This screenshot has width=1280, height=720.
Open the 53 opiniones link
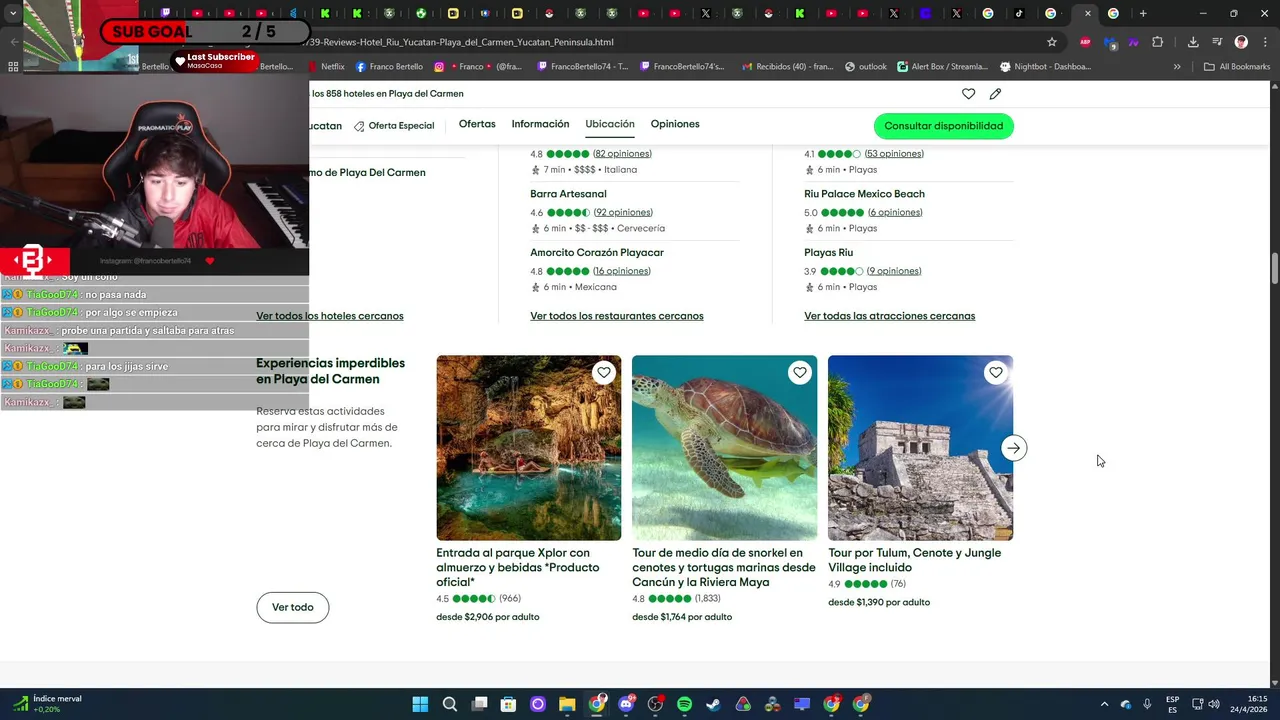coord(894,154)
